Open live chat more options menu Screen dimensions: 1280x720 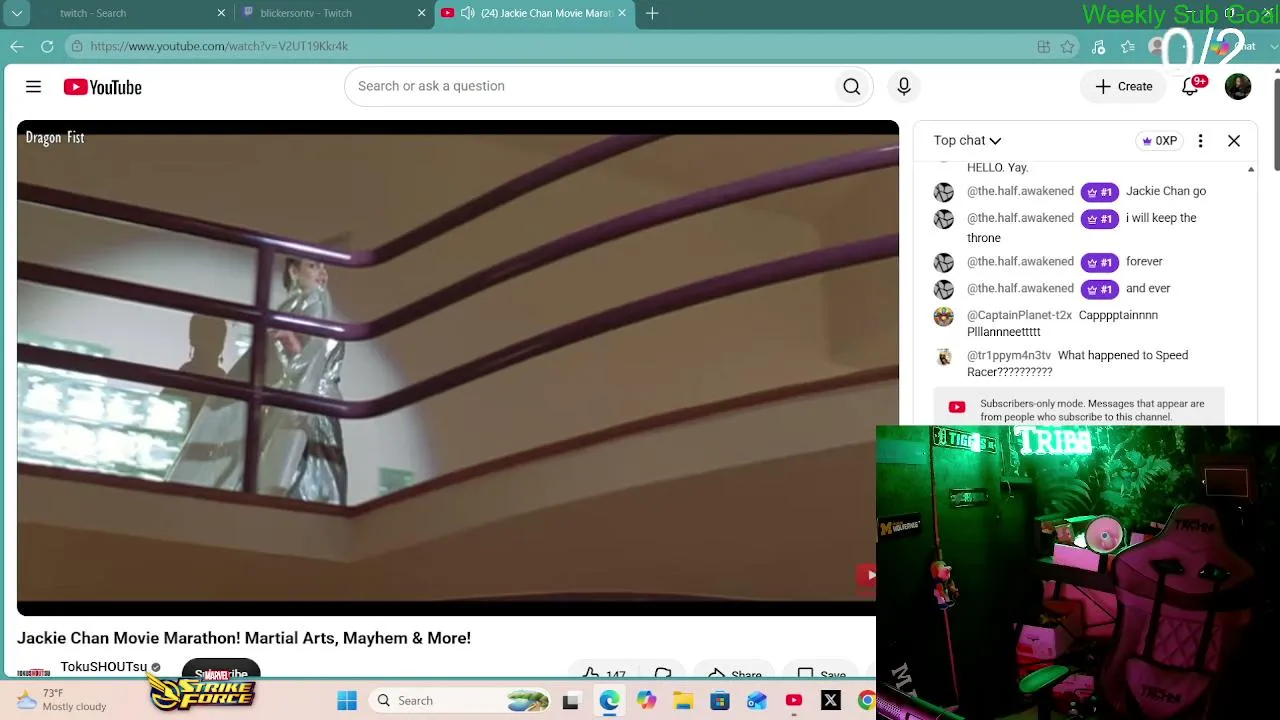(x=1200, y=141)
